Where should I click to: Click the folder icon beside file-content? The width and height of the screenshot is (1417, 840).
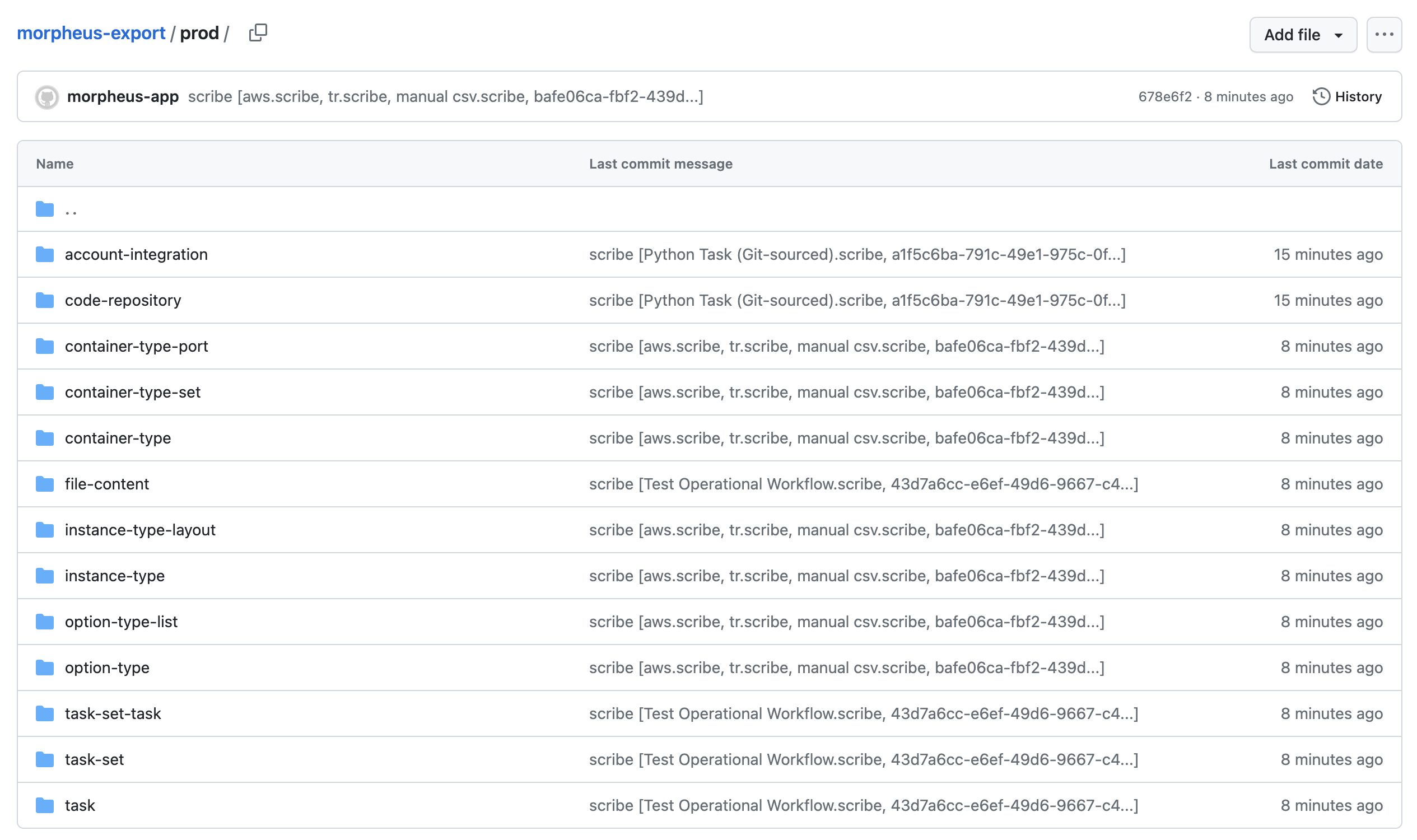(x=44, y=484)
